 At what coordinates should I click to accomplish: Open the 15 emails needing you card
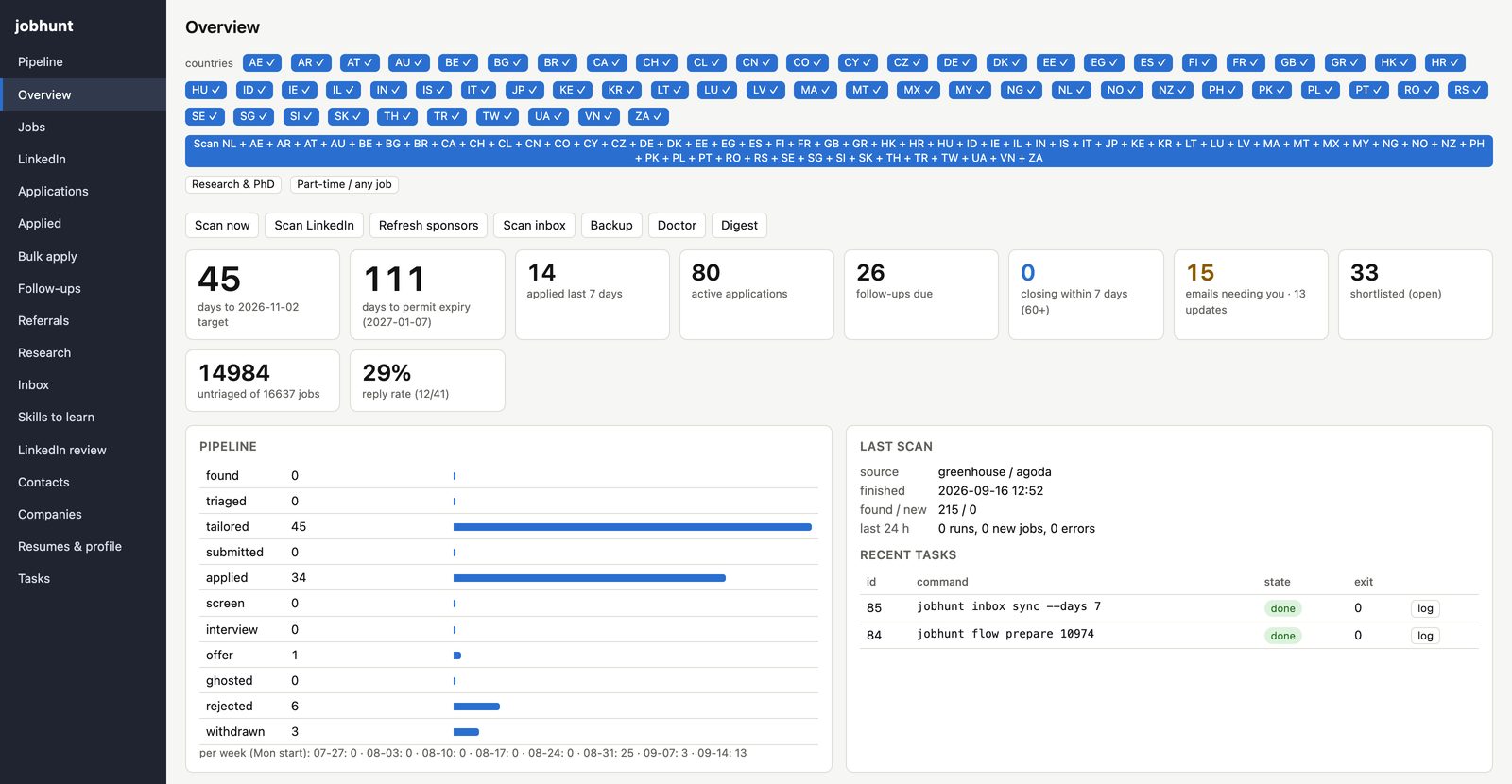point(1250,295)
